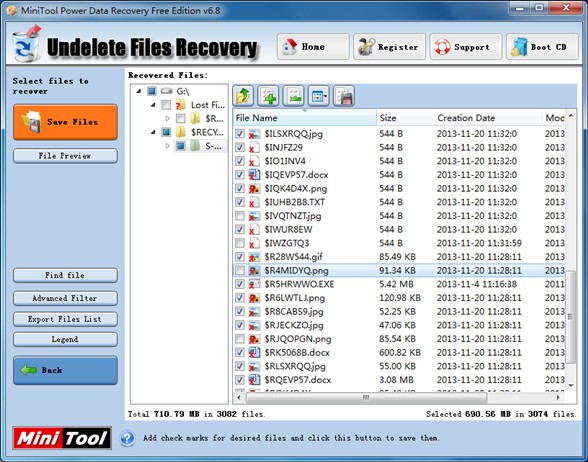Open the Support button
The width and height of the screenshot is (588, 462).
466,47
